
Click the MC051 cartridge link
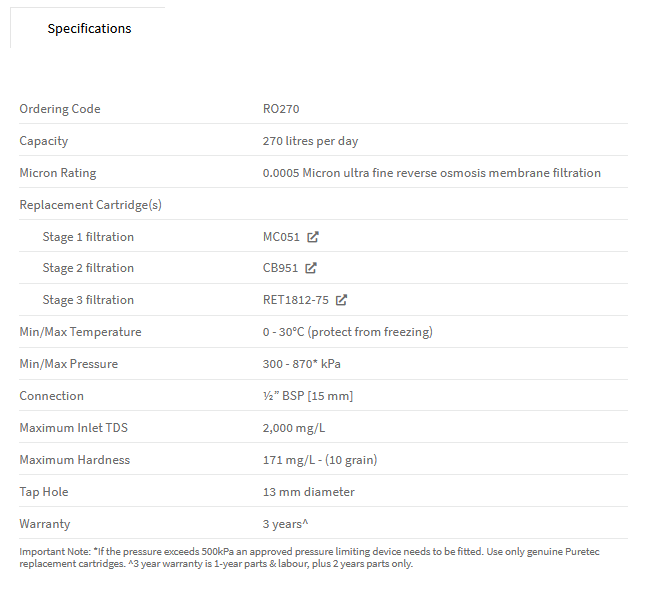point(281,237)
